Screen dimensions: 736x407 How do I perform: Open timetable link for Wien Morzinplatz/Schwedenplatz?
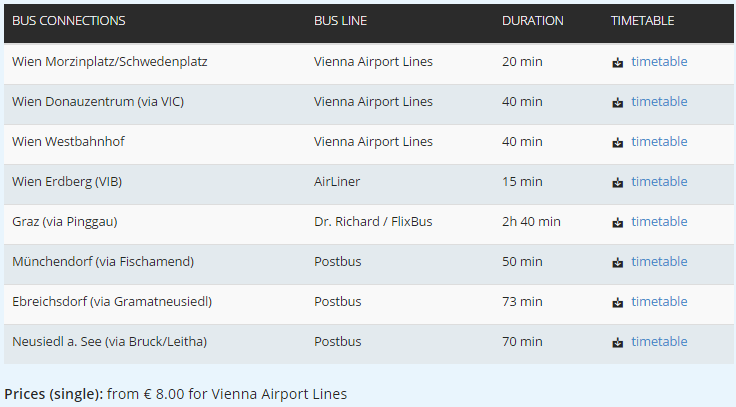[x=659, y=61]
